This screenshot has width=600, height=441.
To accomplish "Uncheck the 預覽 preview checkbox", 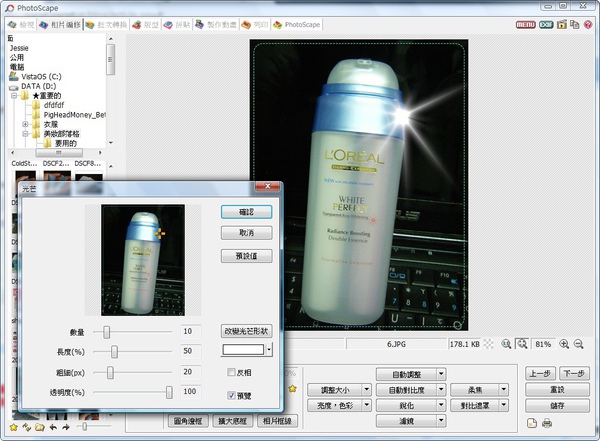I will click(x=231, y=395).
